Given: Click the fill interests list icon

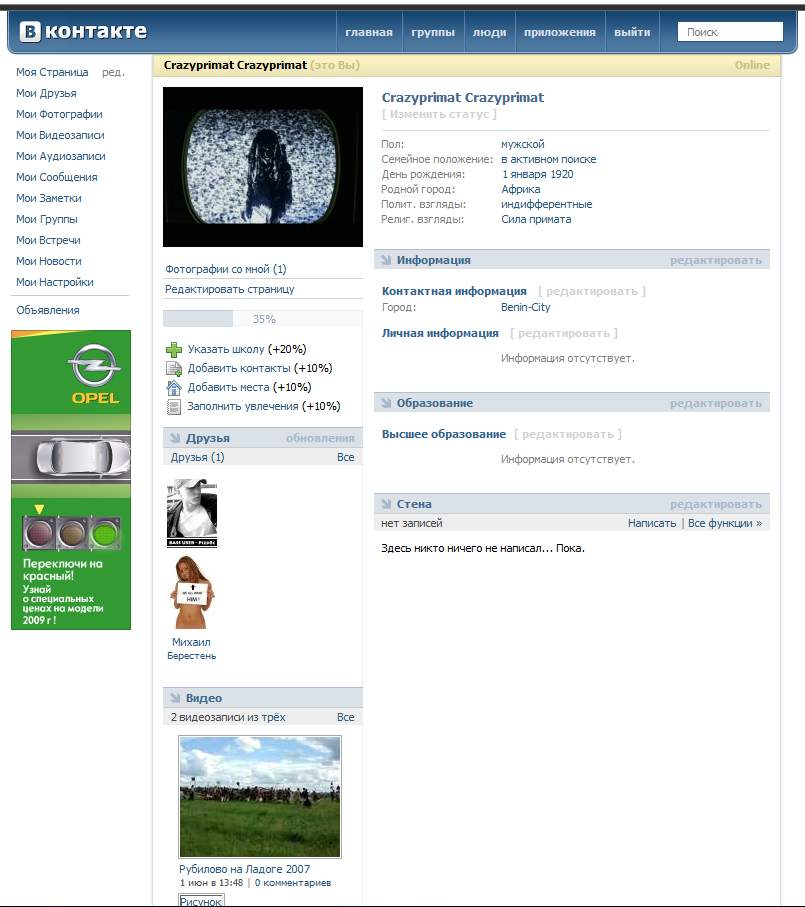Looking at the screenshot, I should (x=173, y=407).
